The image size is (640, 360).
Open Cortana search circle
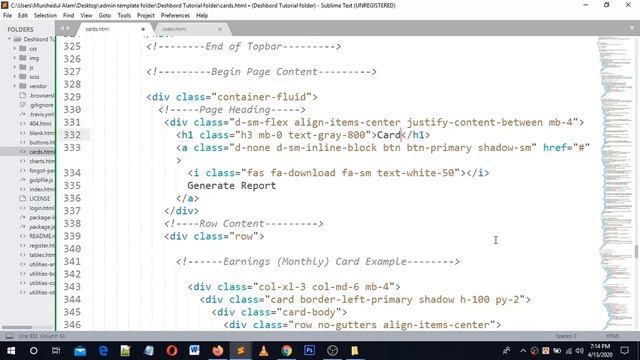click(33, 351)
